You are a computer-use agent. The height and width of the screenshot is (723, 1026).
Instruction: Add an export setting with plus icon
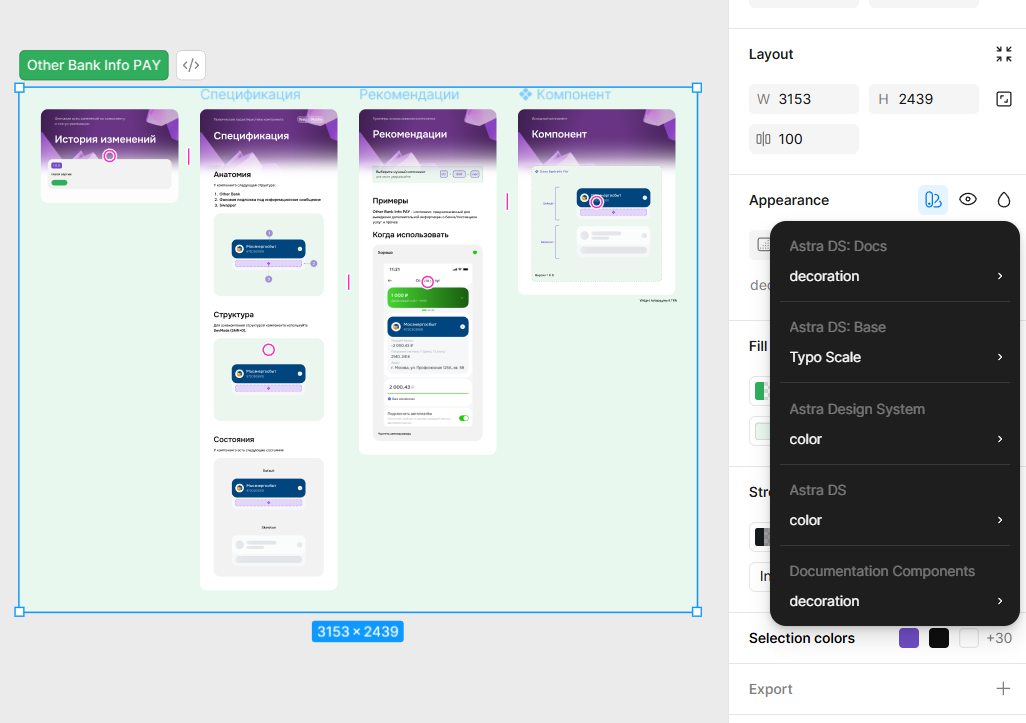pos(1003,688)
